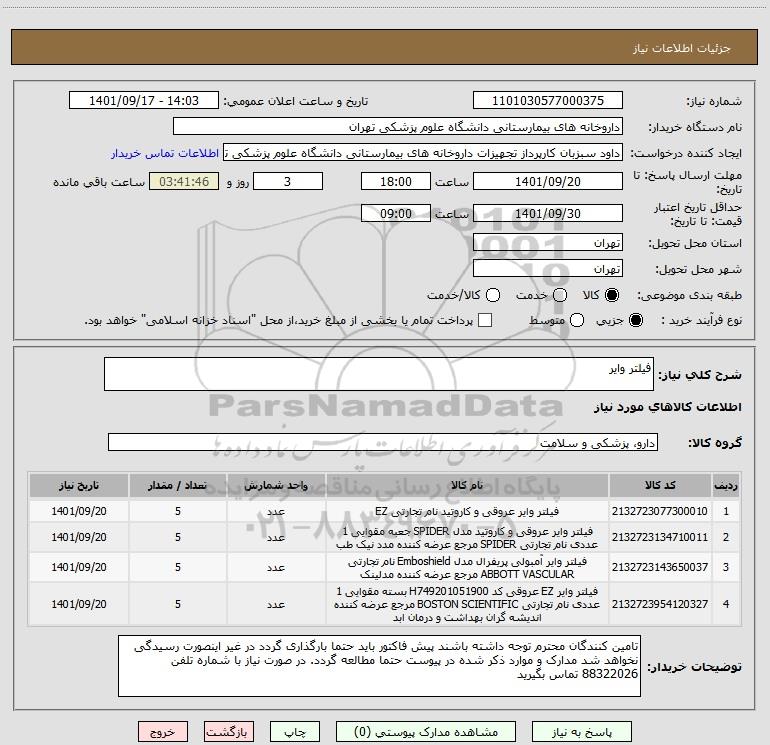Click item code 2132723134710011
Image resolution: width=770 pixels, height=745 pixels.
coord(660,537)
